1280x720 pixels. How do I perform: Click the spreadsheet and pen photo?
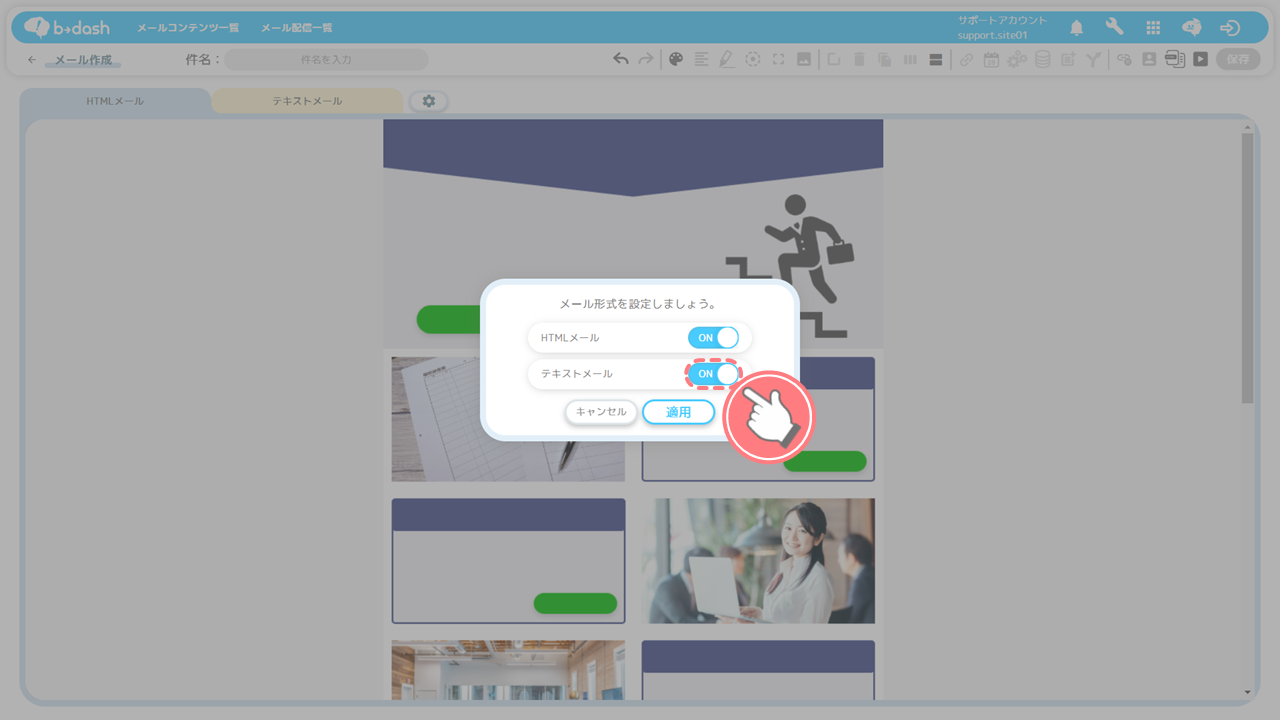pyautogui.click(x=508, y=419)
